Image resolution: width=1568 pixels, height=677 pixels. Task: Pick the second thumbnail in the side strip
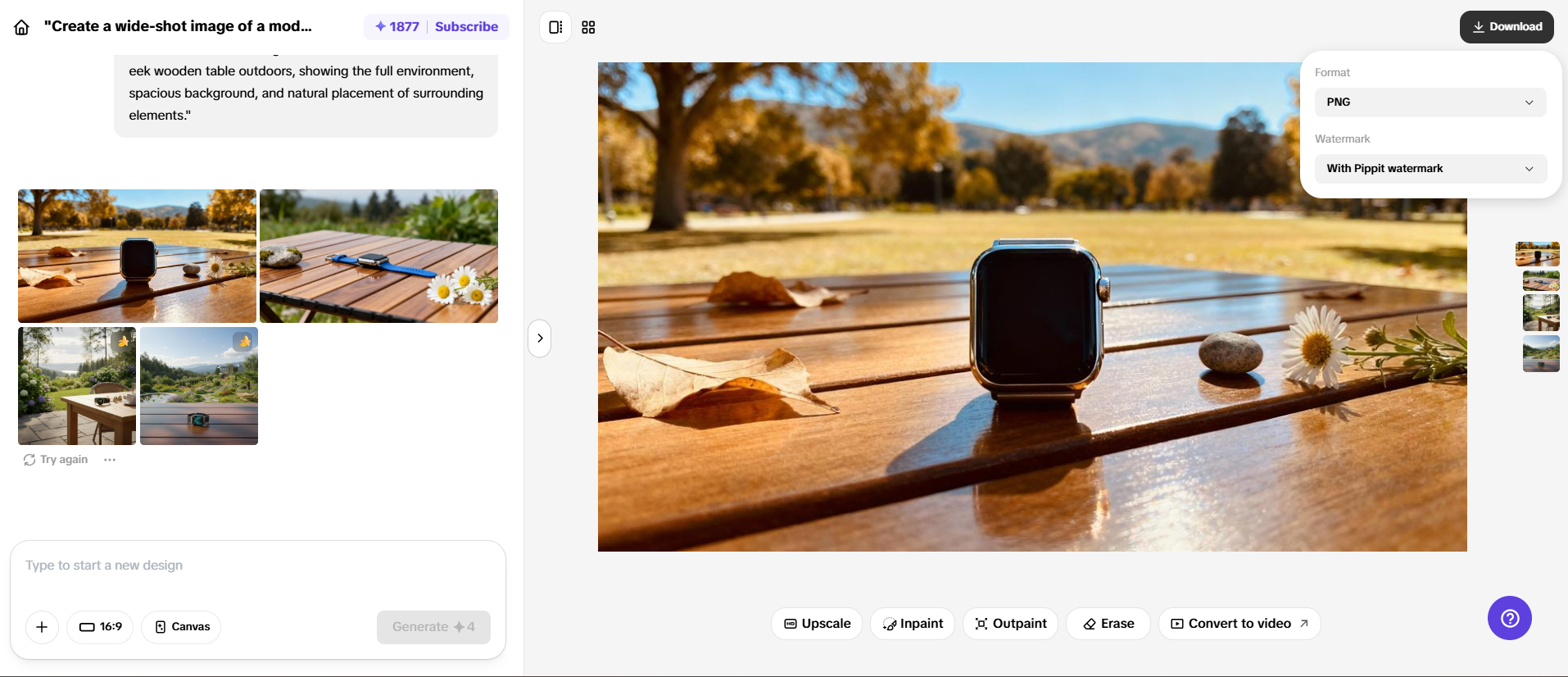click(1541, 281)
